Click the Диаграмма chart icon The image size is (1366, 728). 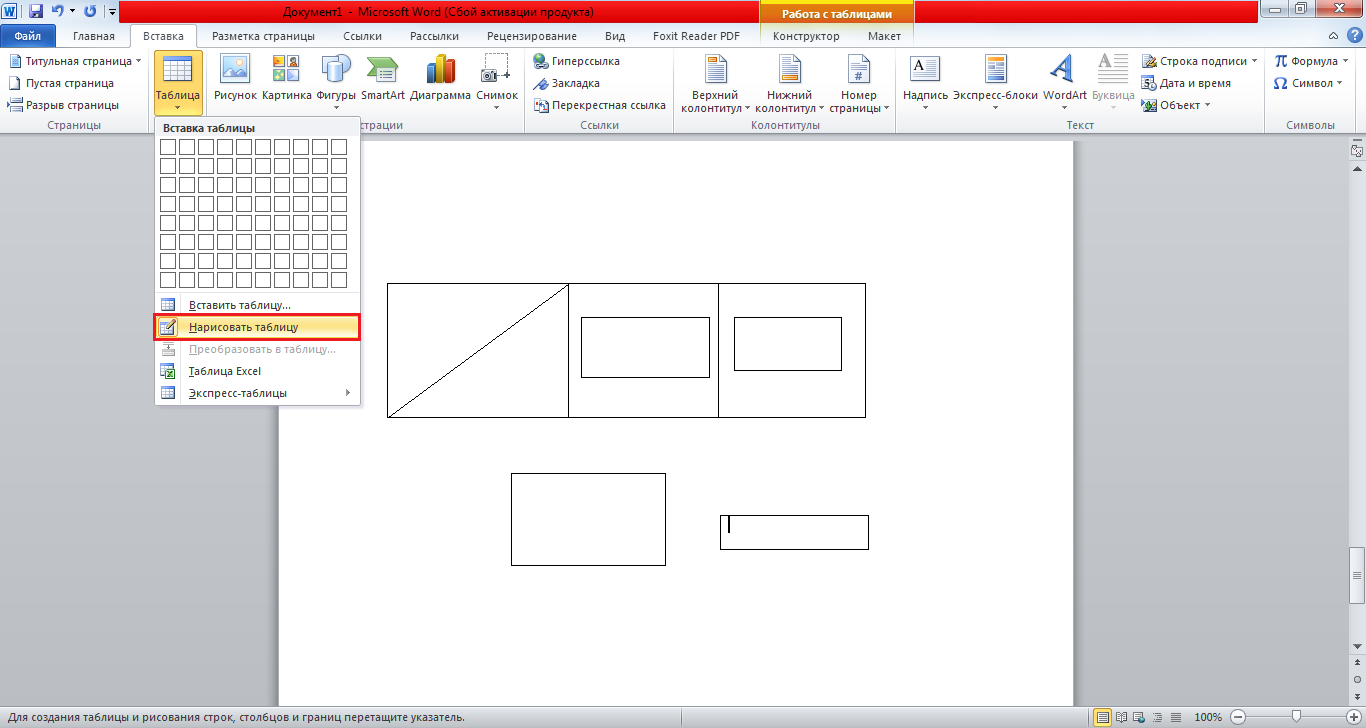[x=440, y=70]
